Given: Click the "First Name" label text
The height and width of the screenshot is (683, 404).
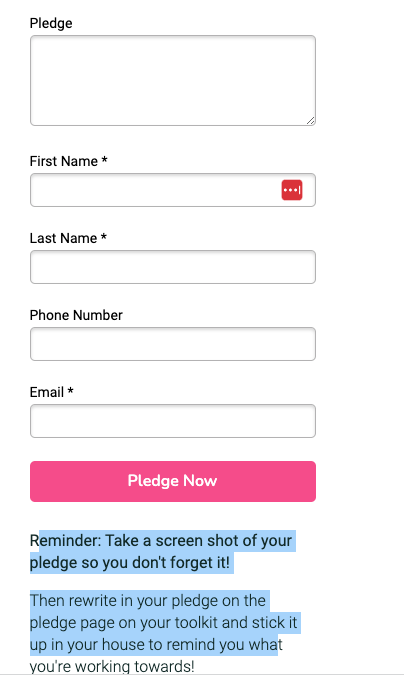Looking at the screenshot, I should [x=64, y=161].
